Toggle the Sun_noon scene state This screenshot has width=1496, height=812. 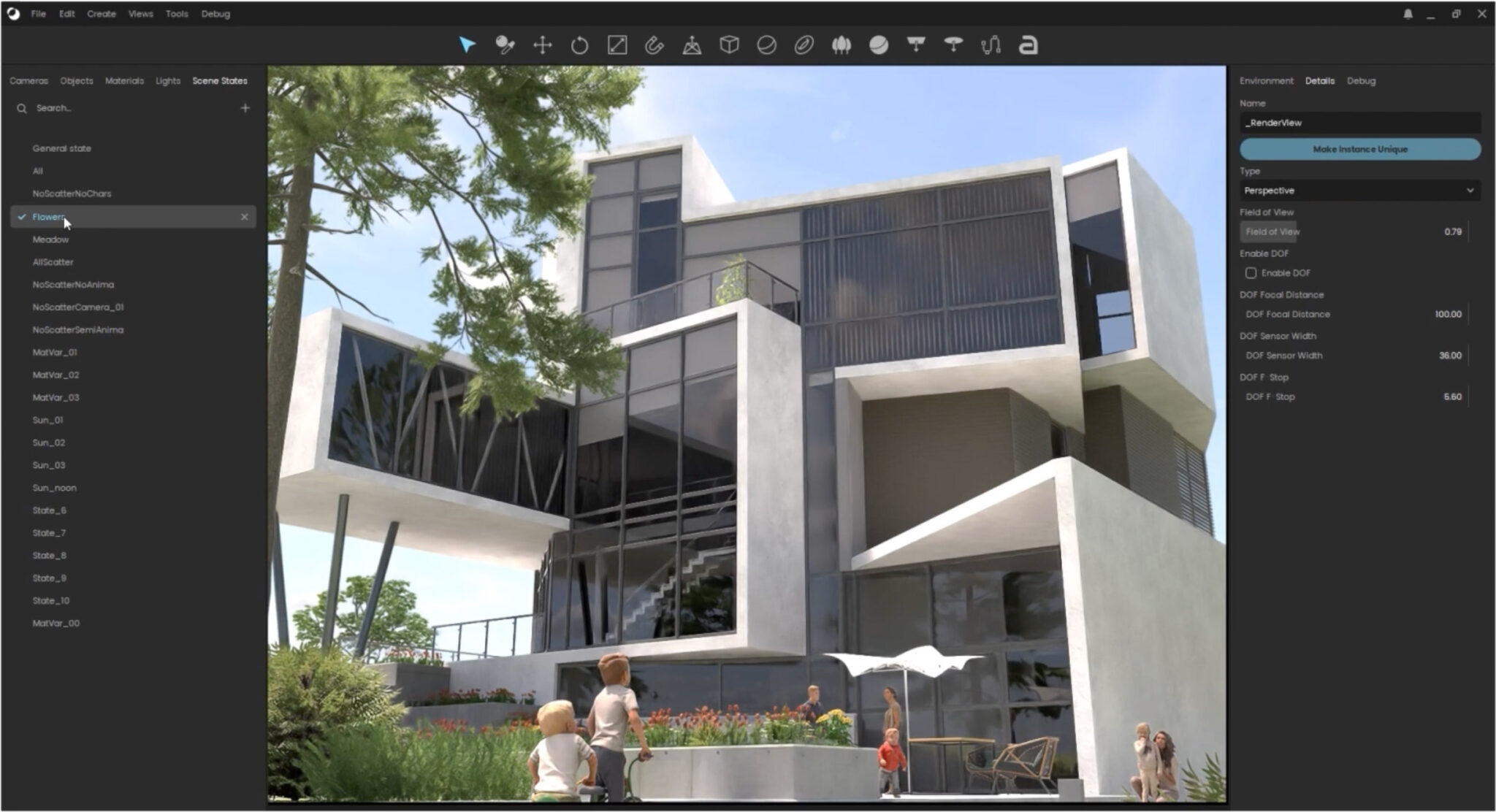55,487
